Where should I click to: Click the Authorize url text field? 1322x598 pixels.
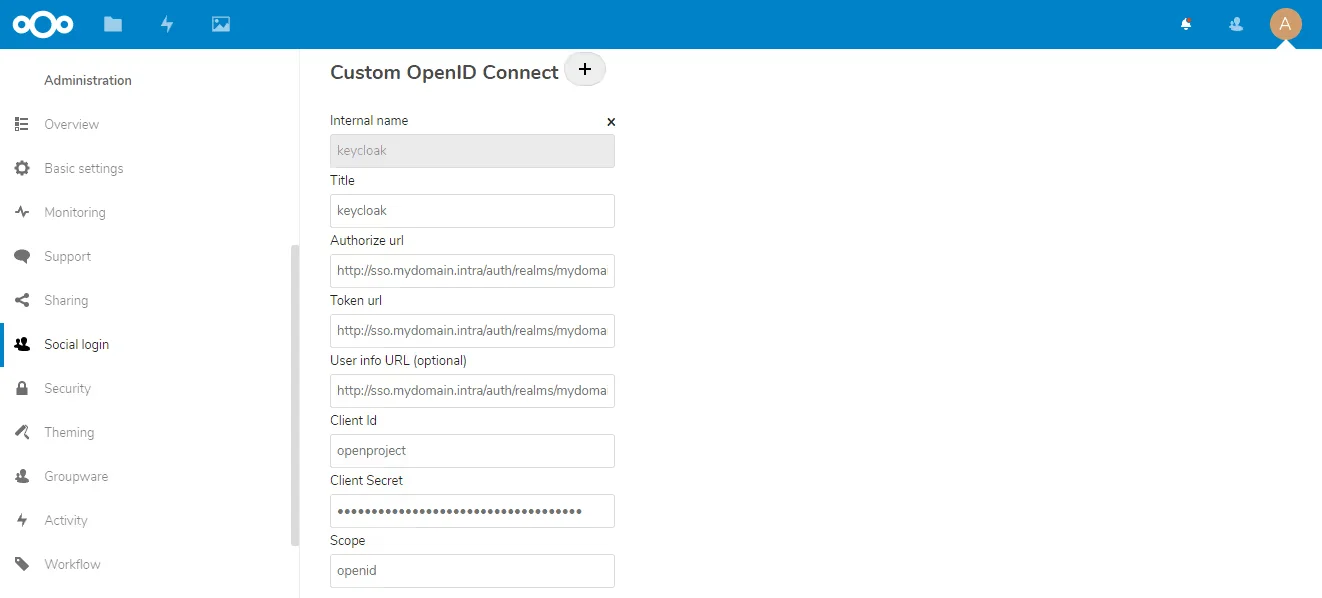pyautogui.click(x=472, y=271)
